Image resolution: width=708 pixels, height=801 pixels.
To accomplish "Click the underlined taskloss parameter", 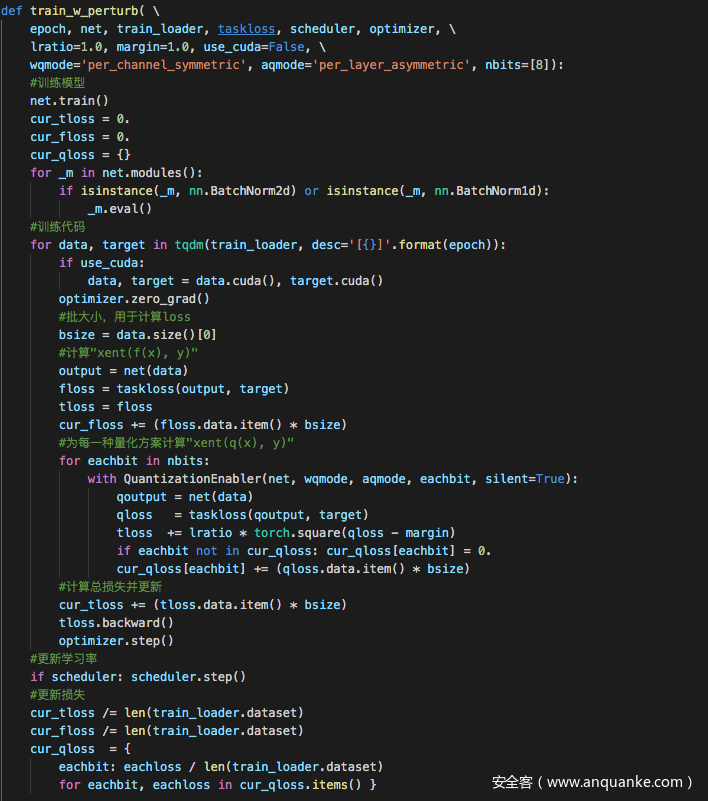I will pyautogui.click(x=246, y=29).
